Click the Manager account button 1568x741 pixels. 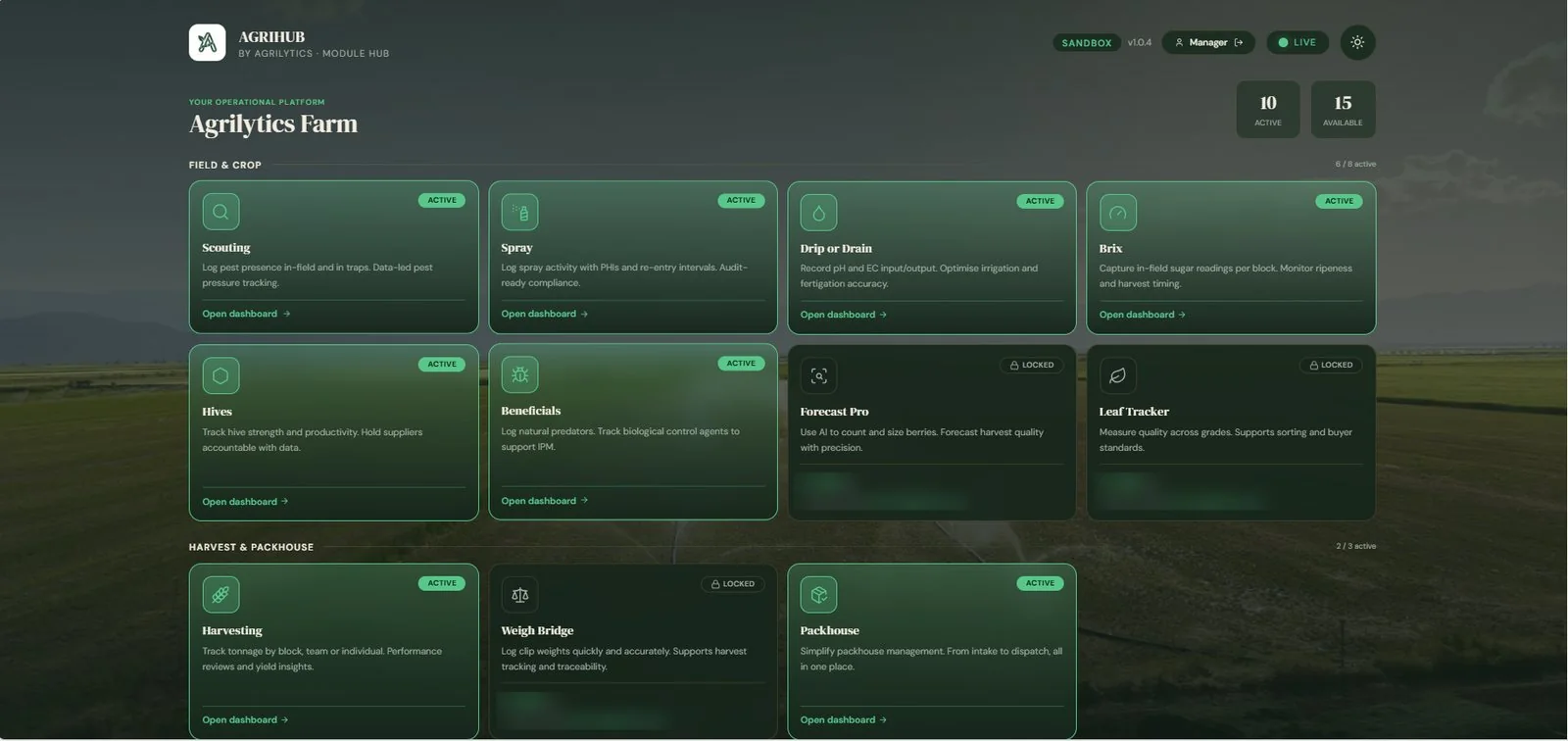click(x=1208, y=42)
